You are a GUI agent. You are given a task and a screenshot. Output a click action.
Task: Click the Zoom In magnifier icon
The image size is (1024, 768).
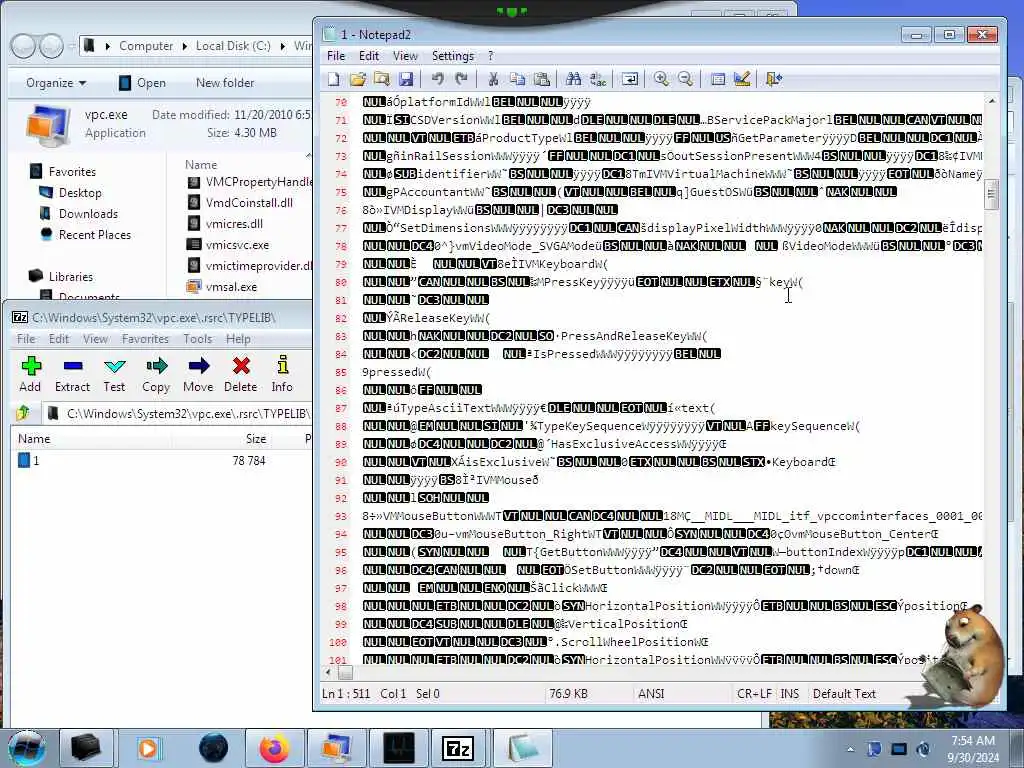point(661,79)
